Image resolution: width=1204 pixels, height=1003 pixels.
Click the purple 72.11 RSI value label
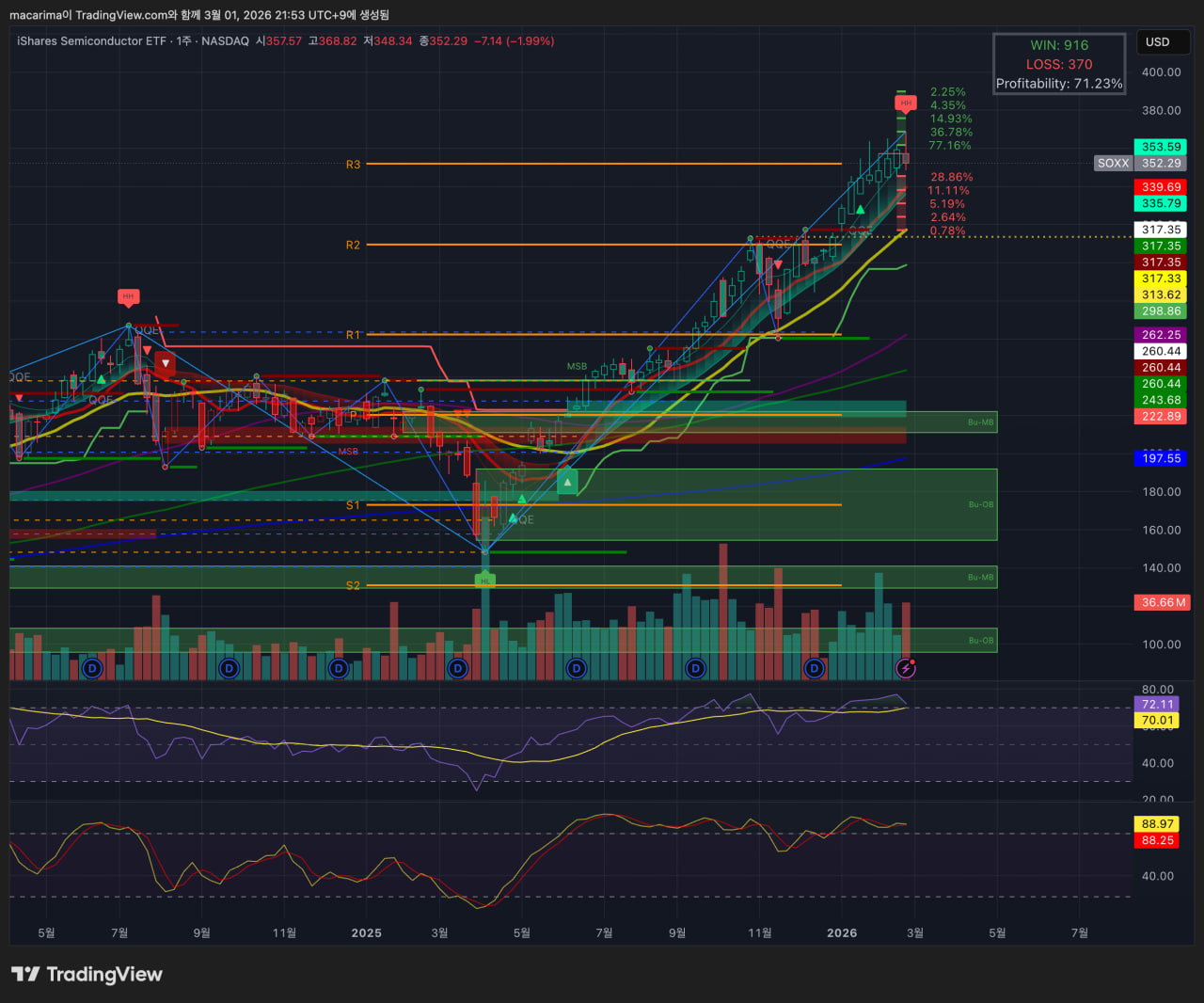pyautogui.click(x=1158, y=704)
